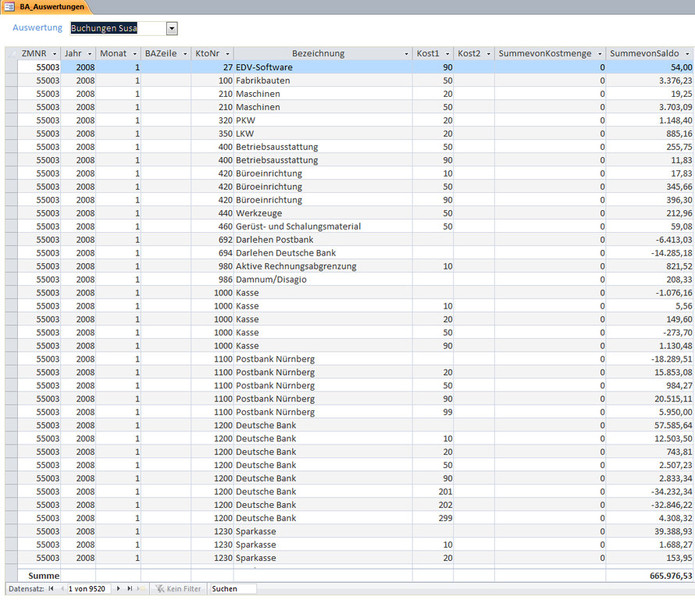Open the KtoNr column filter dropdown
Screen dimensions: 695x600
point(227,54)
